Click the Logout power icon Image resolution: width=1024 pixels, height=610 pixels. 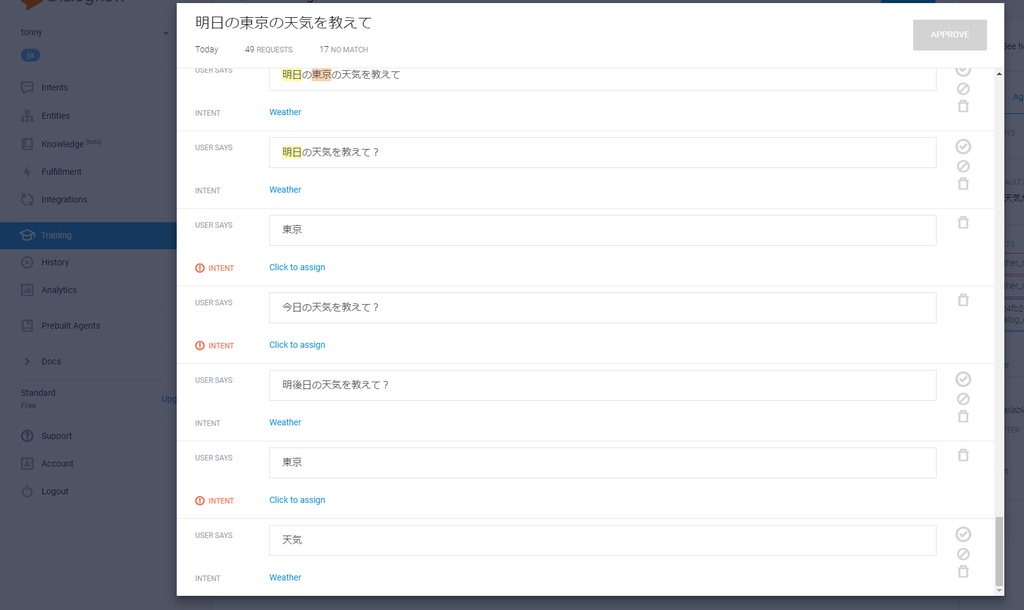[x=27, y=491]
